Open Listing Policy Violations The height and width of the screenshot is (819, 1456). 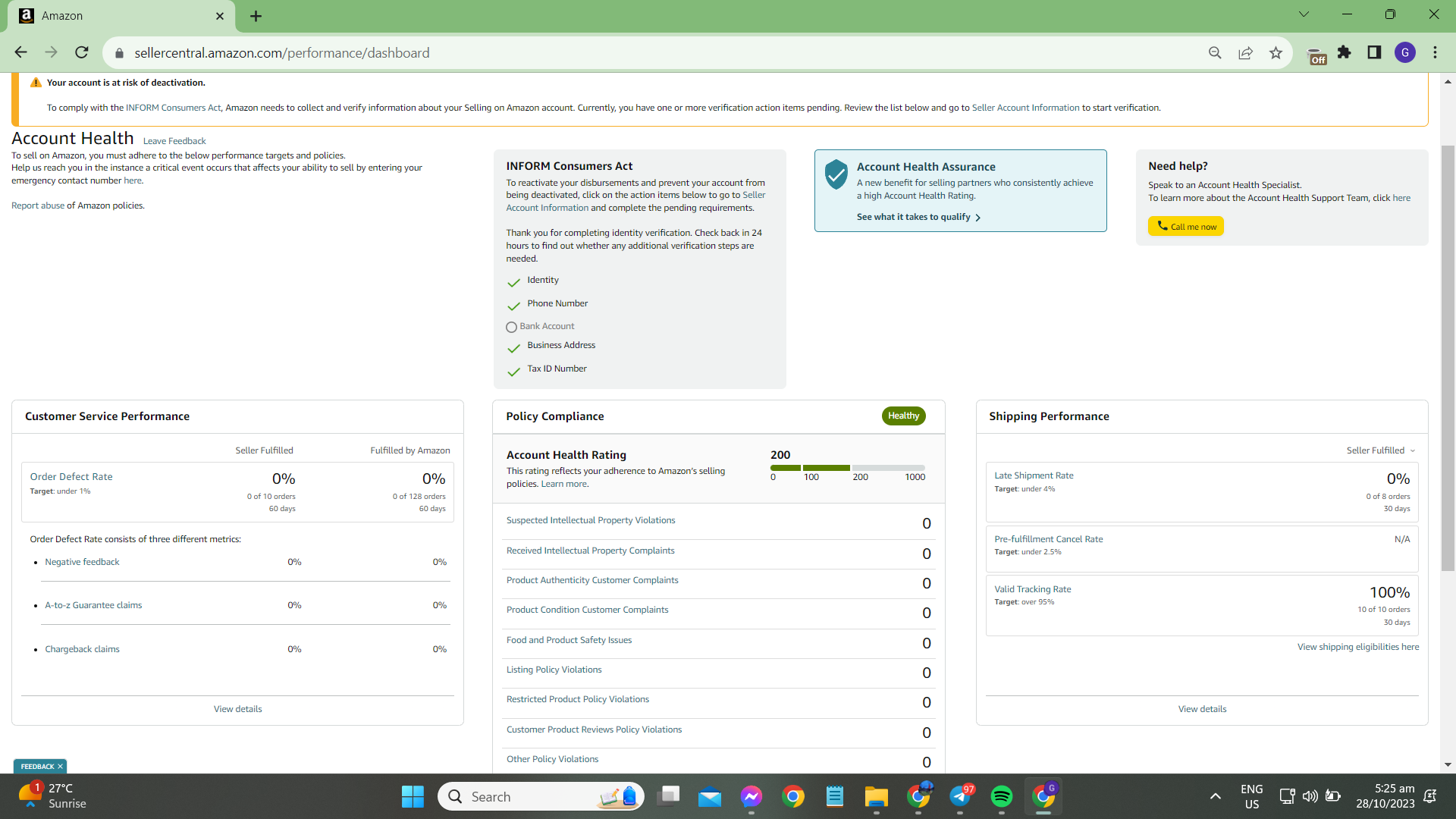point(554,670)
